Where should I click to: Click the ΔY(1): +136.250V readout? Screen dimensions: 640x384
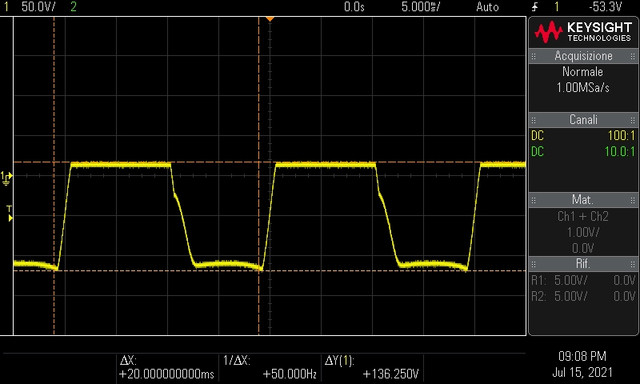pyautogui.click(x=372, y=367)
